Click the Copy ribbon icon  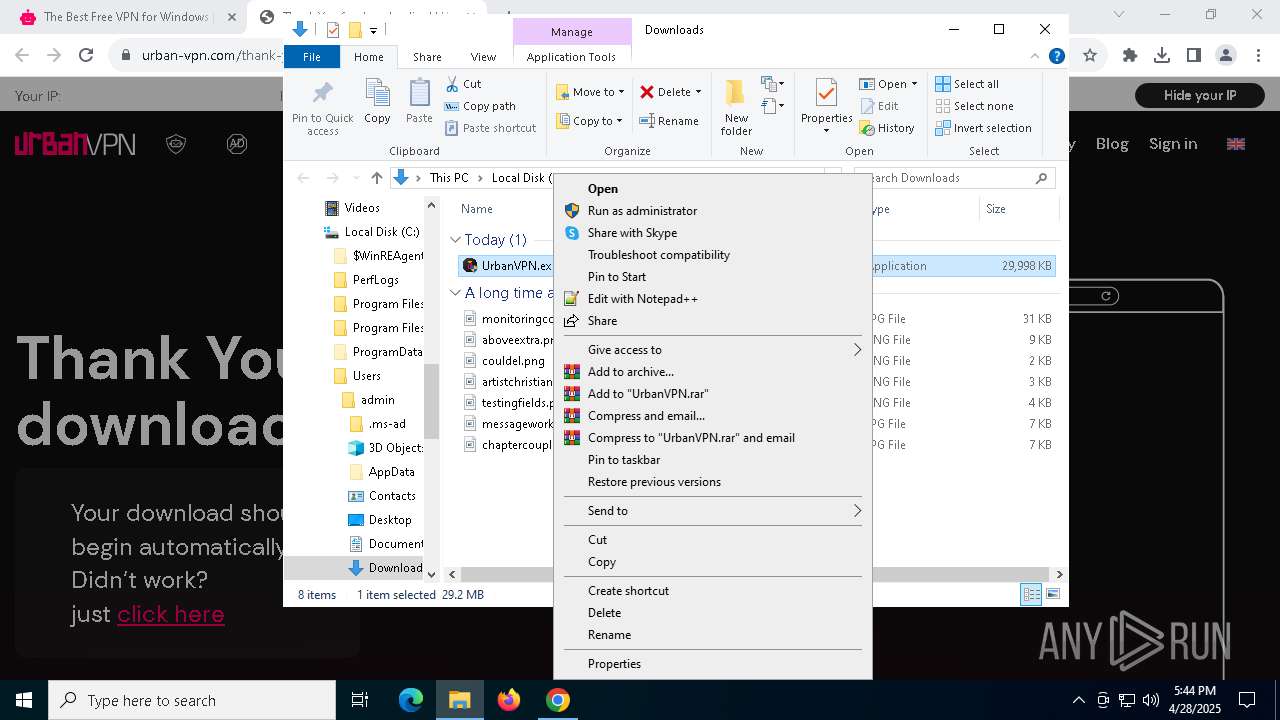point(377,102)
